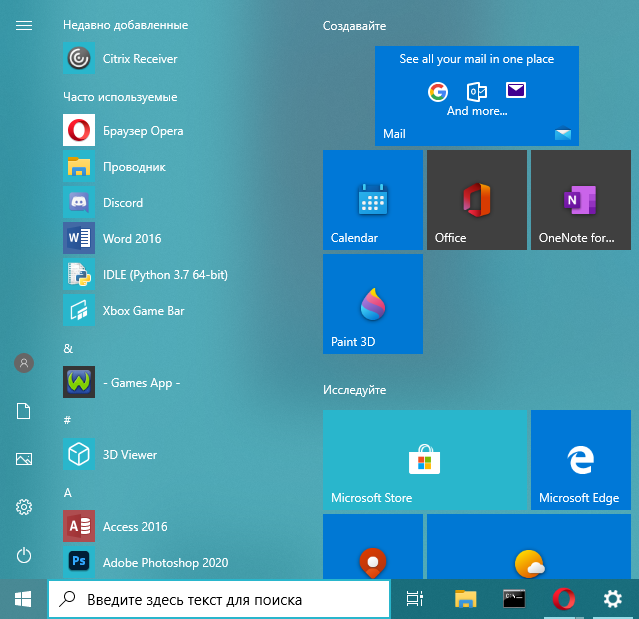Open Access 2016 from the list

click(115, 526)
